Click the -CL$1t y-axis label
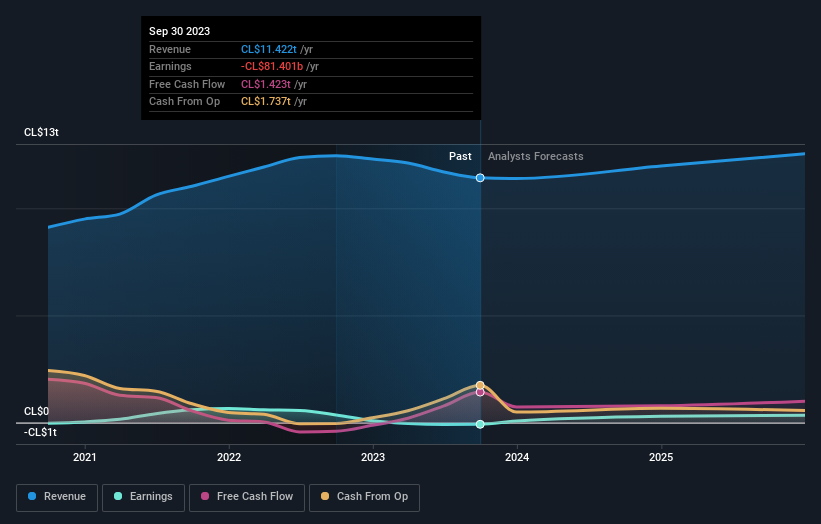821x524 pixels. tap(40, 432)
